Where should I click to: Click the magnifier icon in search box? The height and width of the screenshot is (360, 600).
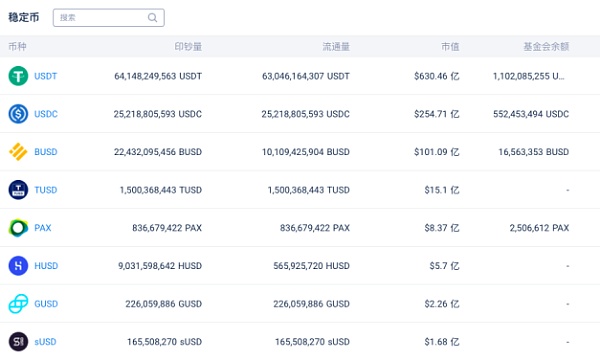click(x=152, y=18)
